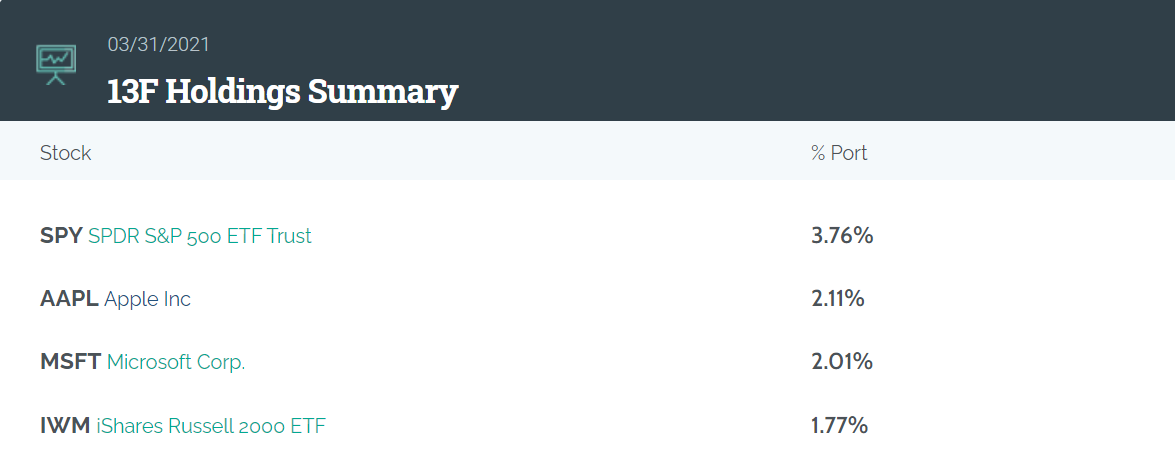The image size is (1175, 458).
Task: Click the 1.77% portfolio value for IWM
Action: [839, 426]
